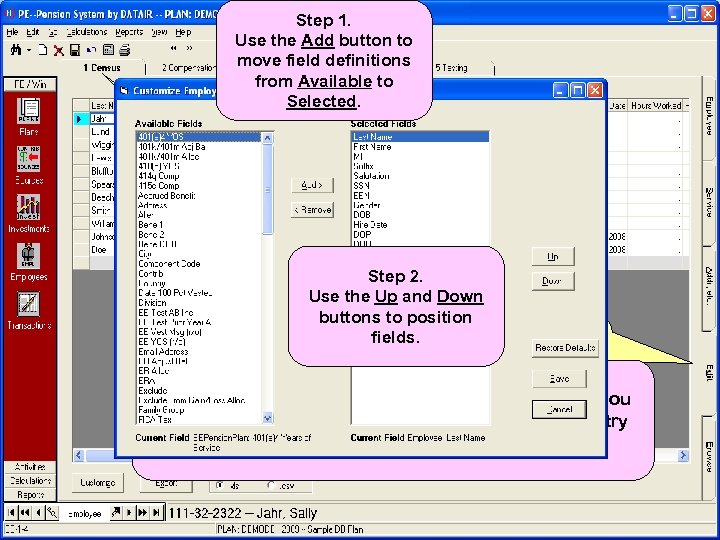This screenshot has width=720, height=540.
Task: Click the binoculars Find icon
Action: pos(16,50)
